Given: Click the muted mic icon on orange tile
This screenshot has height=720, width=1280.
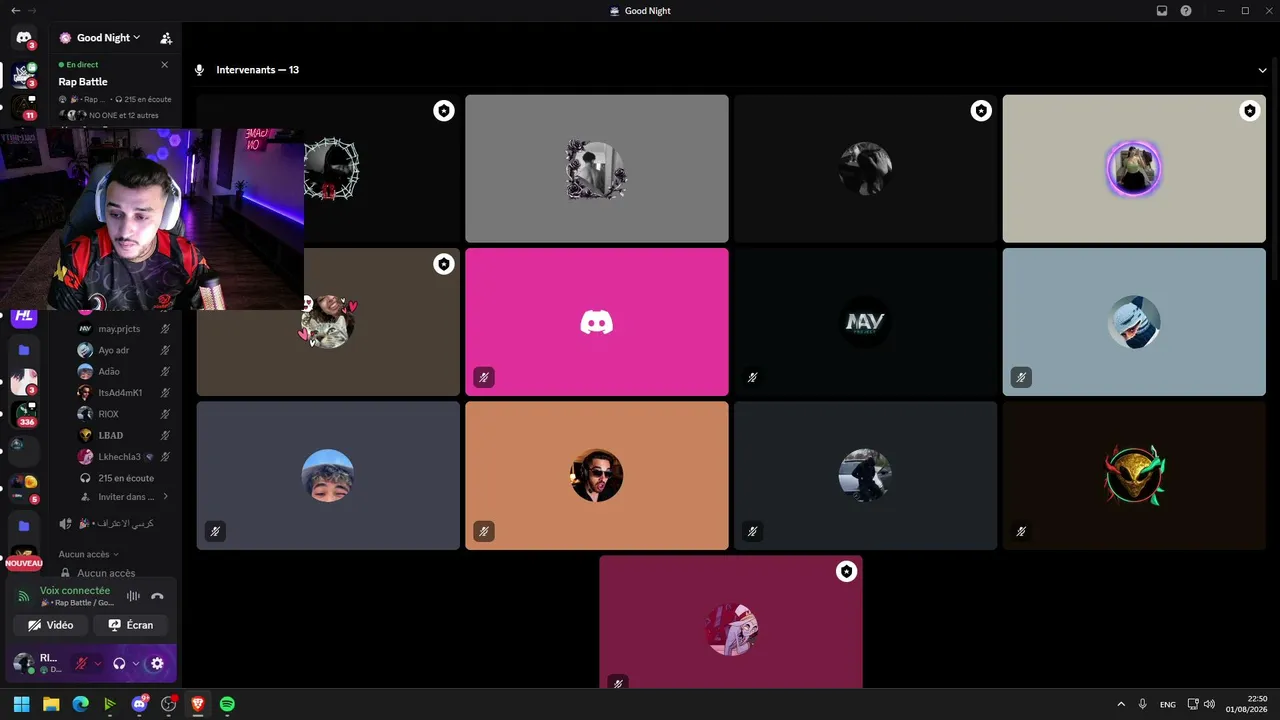Looking at the screenshot, I should point(484,531).
